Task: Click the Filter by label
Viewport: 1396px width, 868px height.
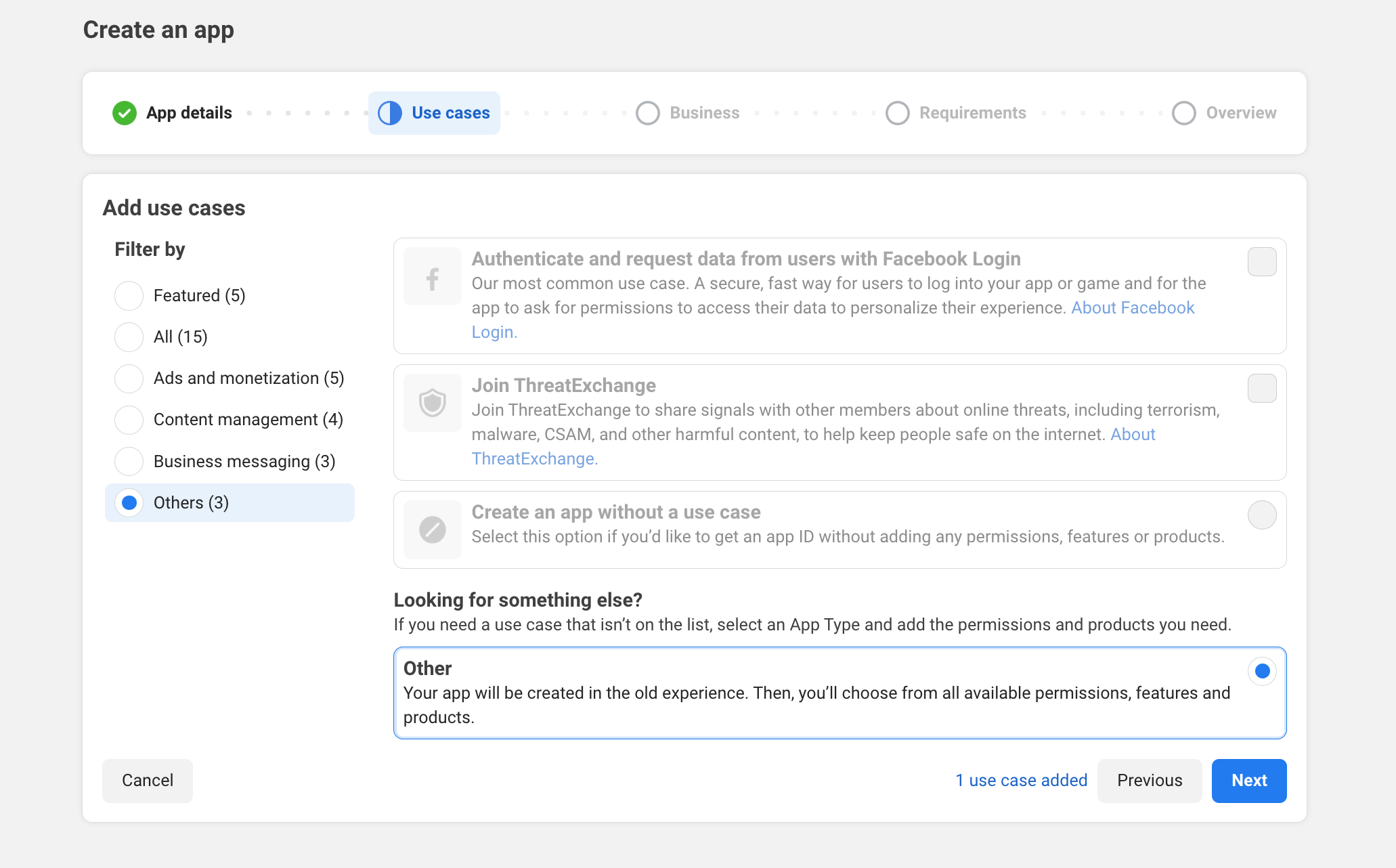Action: pos(150,250)
